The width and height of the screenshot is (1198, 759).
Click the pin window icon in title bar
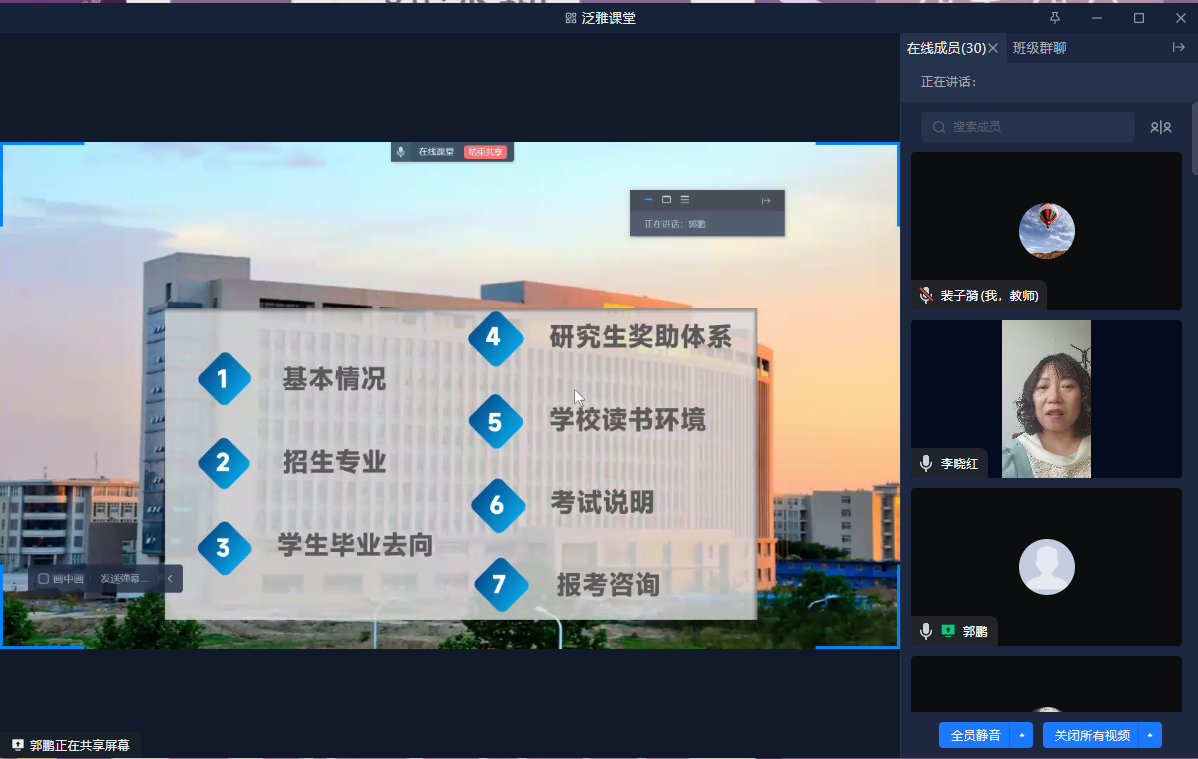click(1055, 18)
